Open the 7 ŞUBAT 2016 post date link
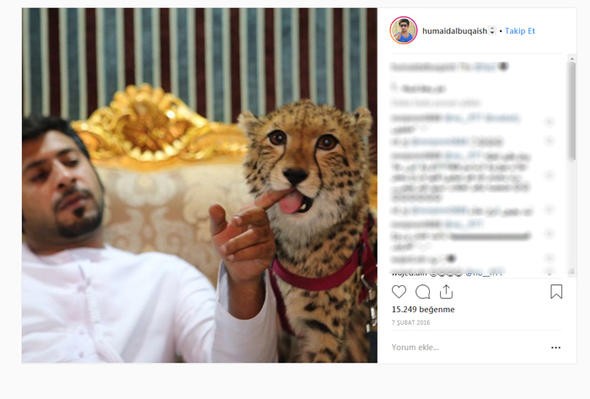 (411, 323)
